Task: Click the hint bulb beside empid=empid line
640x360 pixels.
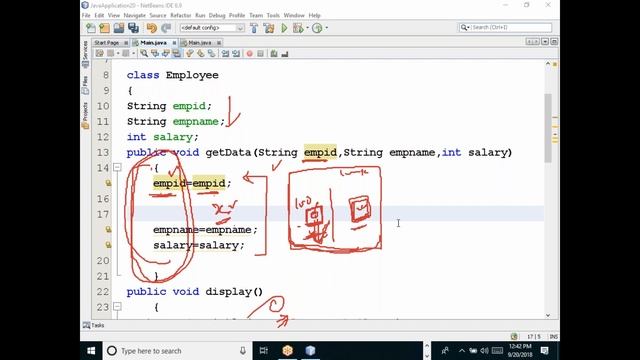Action: (108, 183)
